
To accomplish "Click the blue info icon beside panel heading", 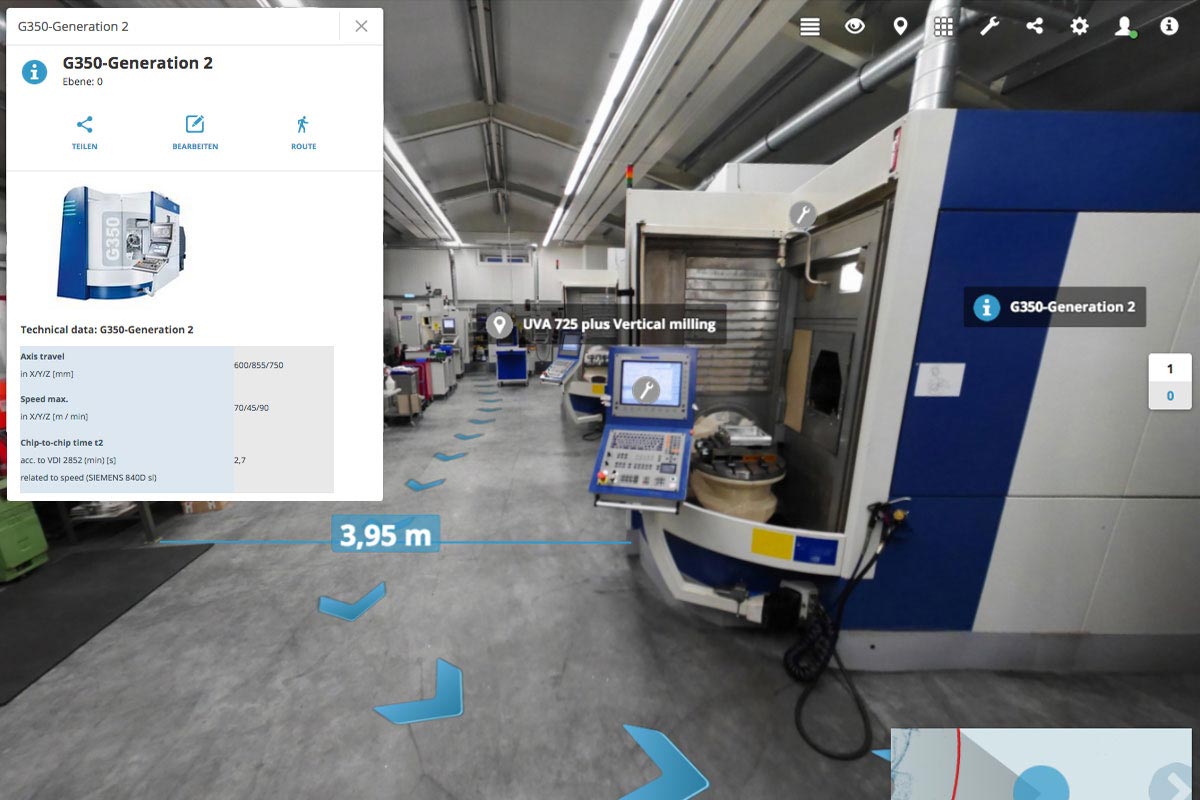I will (x=35, y=72).
